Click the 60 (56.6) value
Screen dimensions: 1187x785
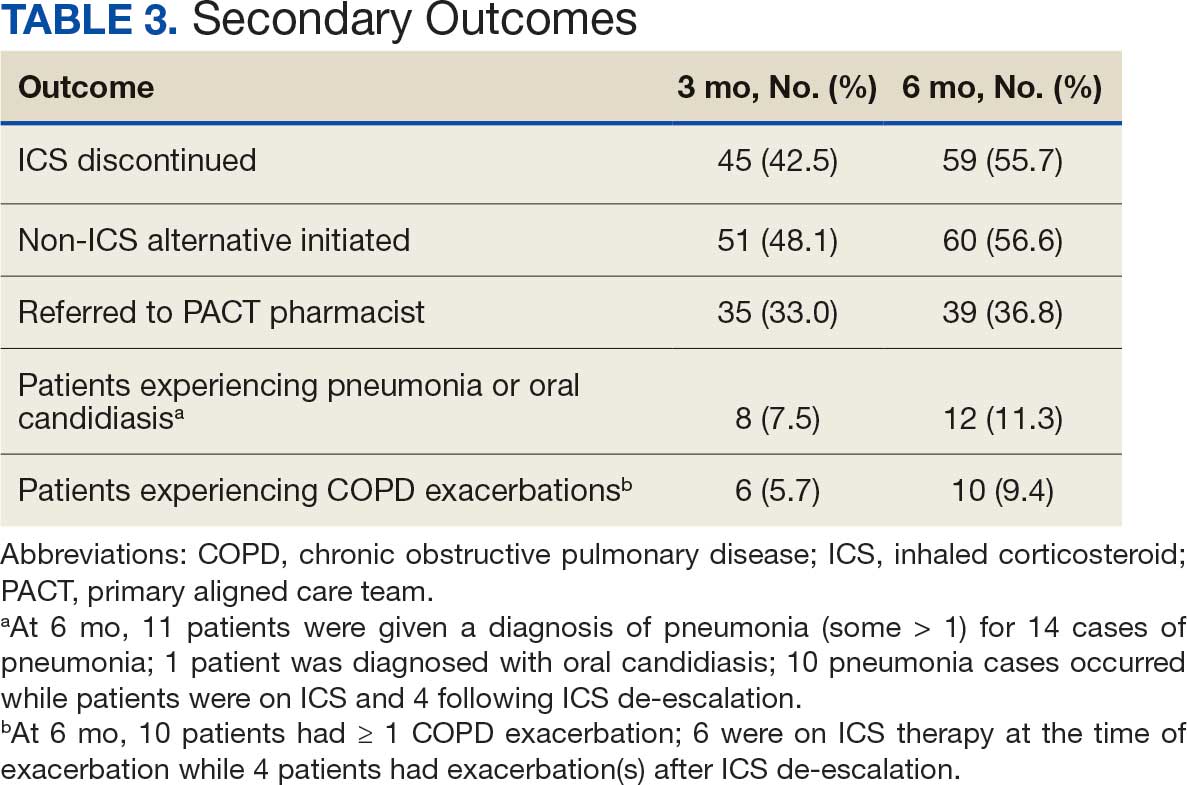(x=1002, y=240)
